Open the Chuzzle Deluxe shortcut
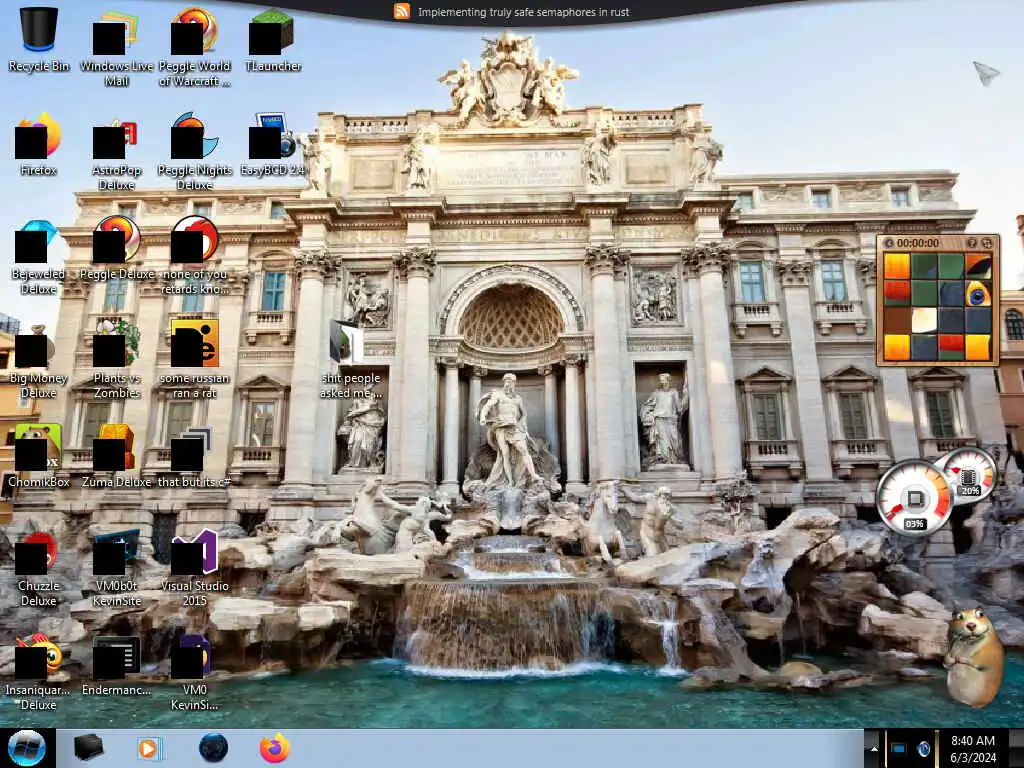The image size is (1024, 768). click(39, 568)
